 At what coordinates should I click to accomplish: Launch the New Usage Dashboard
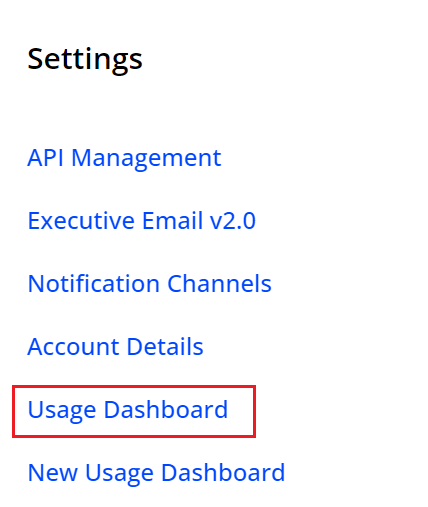tap(156, 473)
